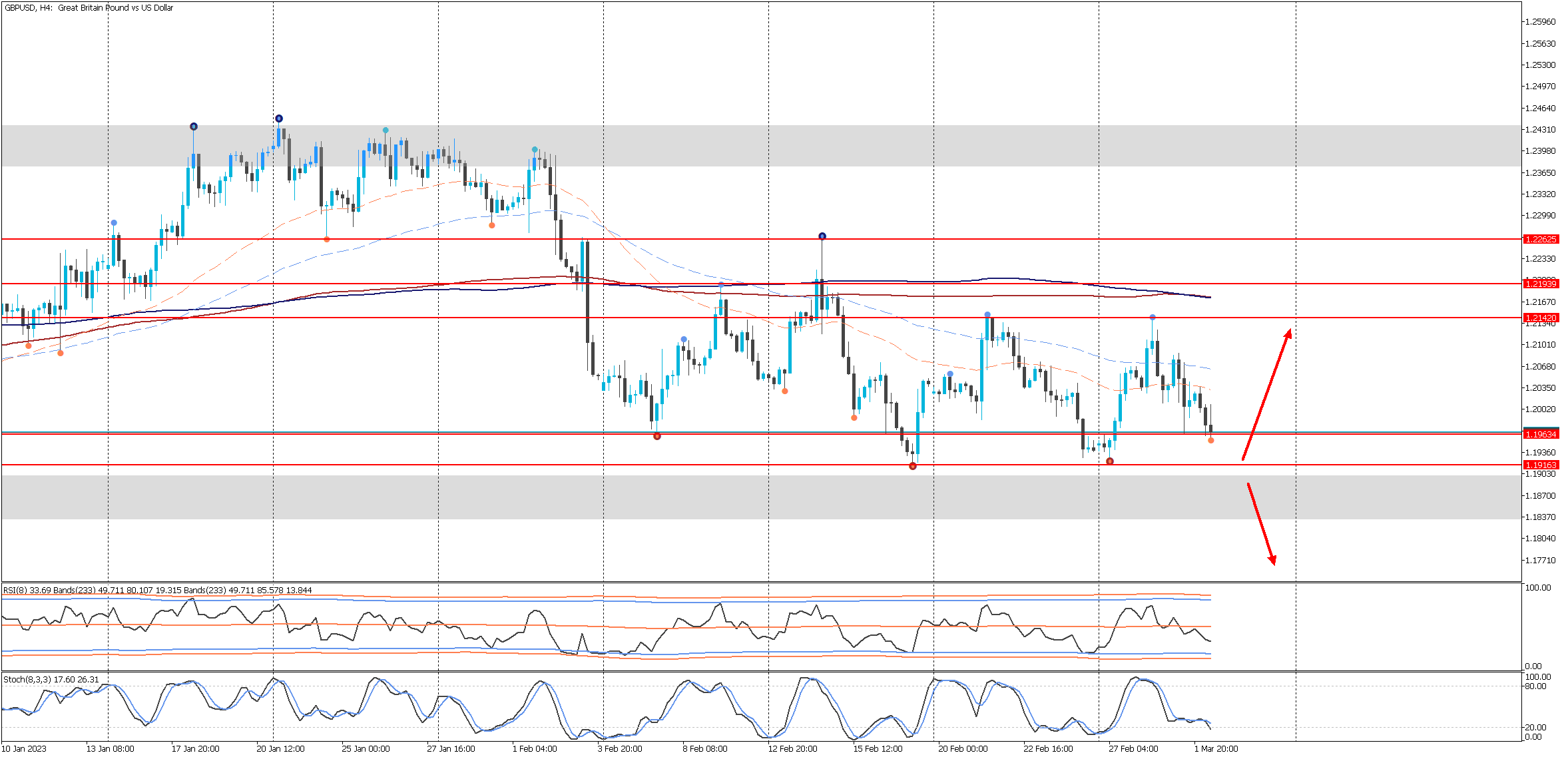Click the downward red arrow drawing
The width and height of the screenshot is (1568, 757).
pyautogui.click(x=1261, y=524)
